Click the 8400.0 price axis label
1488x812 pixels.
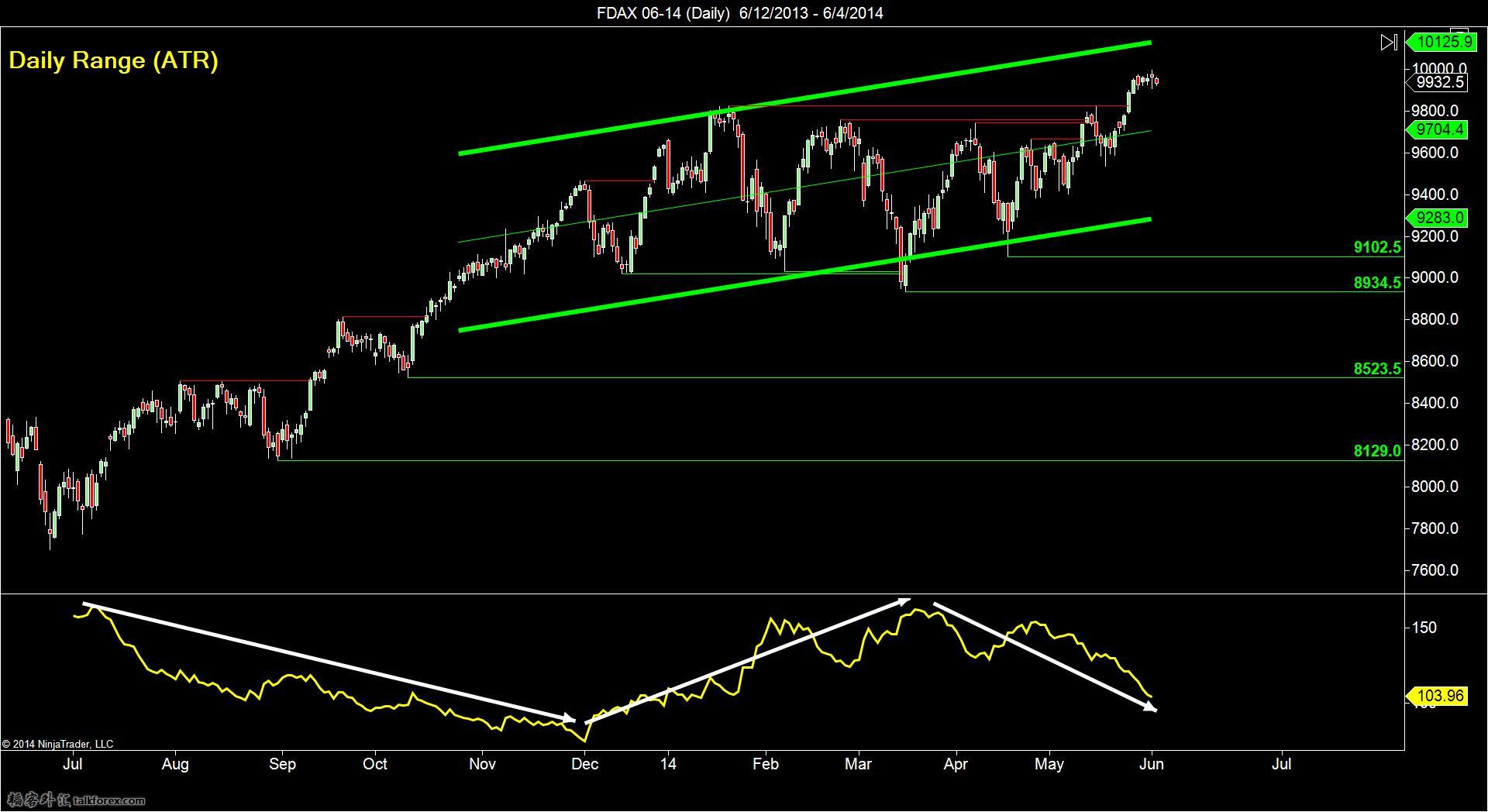point(1435,403)
